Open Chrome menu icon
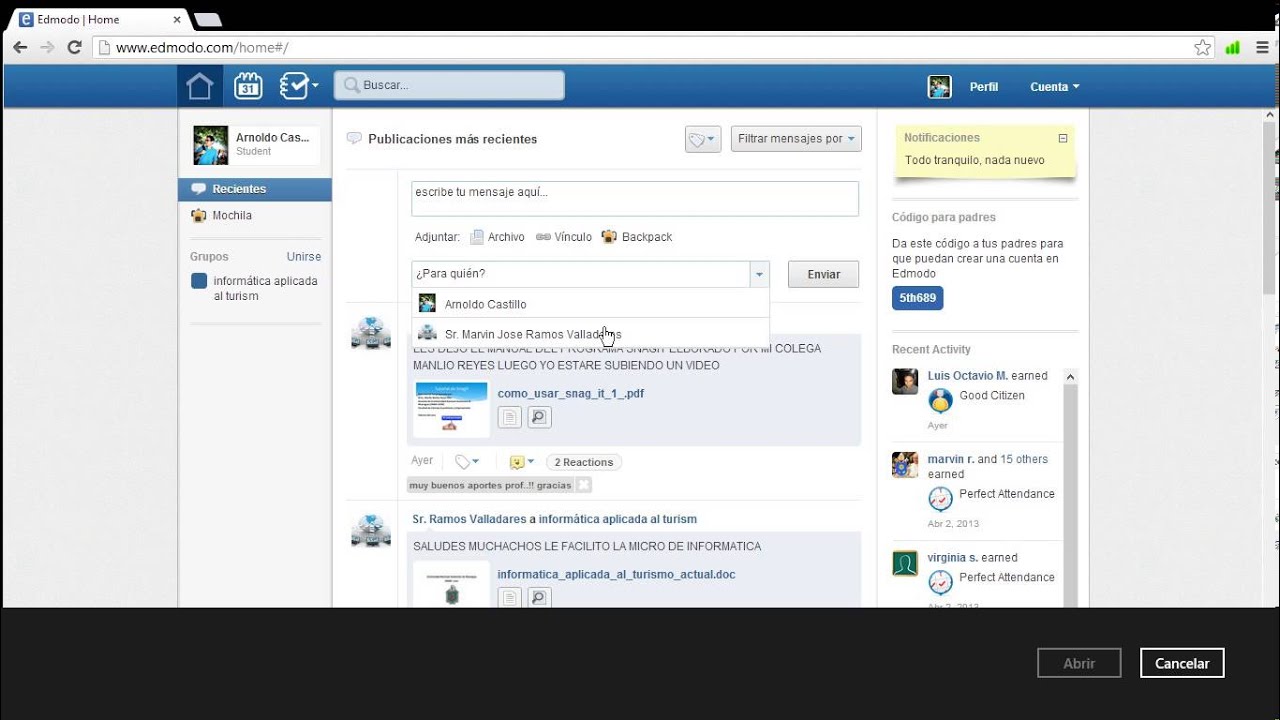 coord(1262,47)
